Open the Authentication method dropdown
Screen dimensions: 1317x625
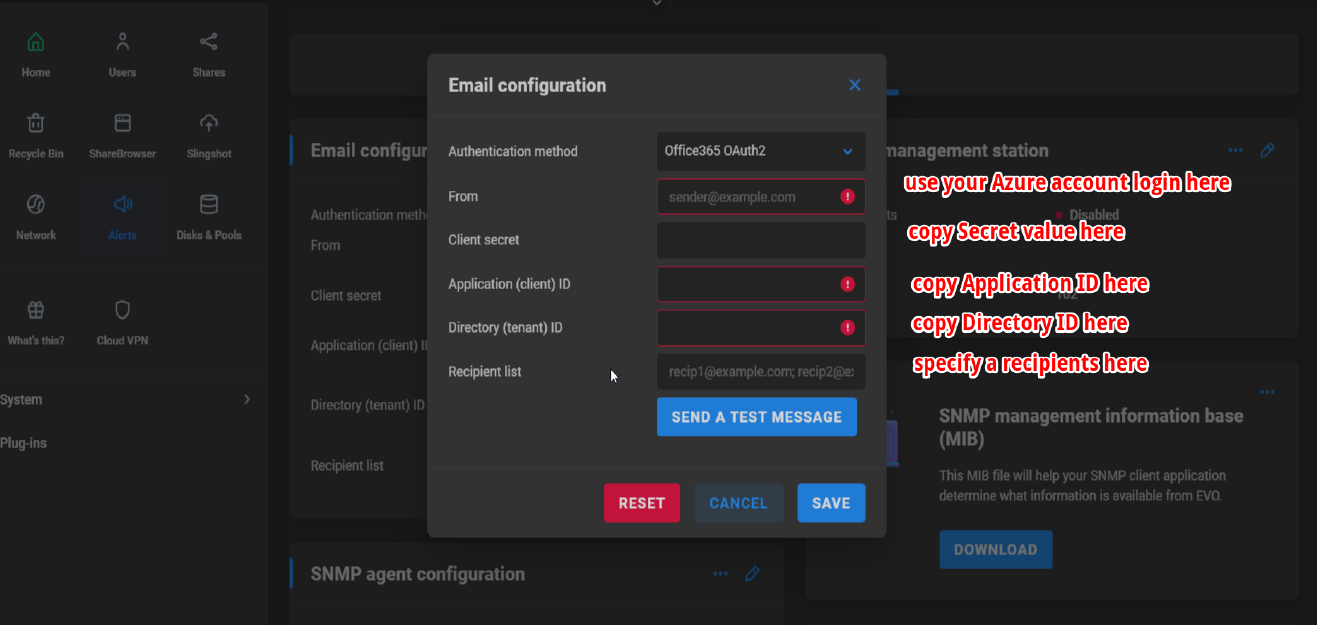tap(761, 151)
